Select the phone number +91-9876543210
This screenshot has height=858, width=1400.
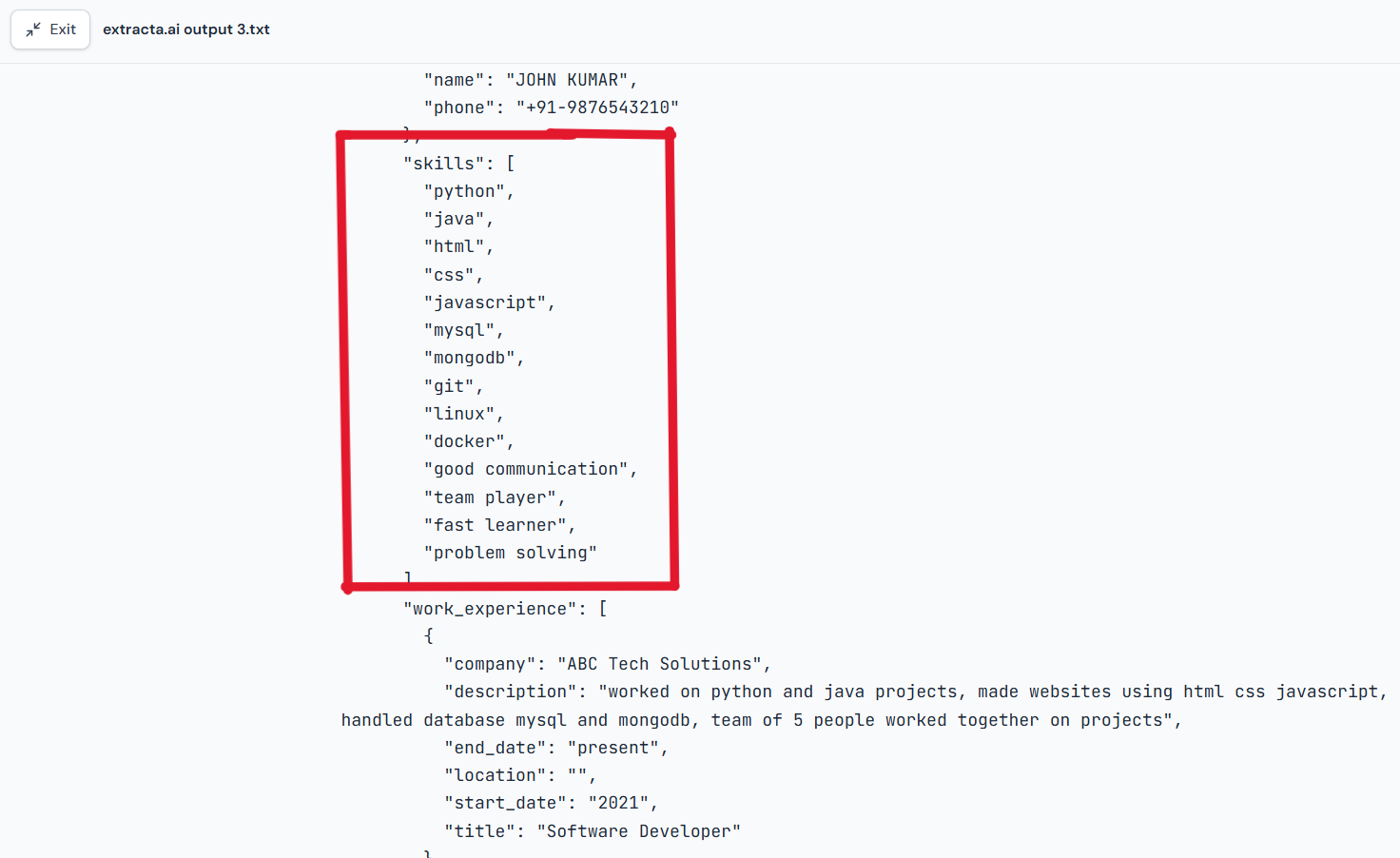pos(597,107)
